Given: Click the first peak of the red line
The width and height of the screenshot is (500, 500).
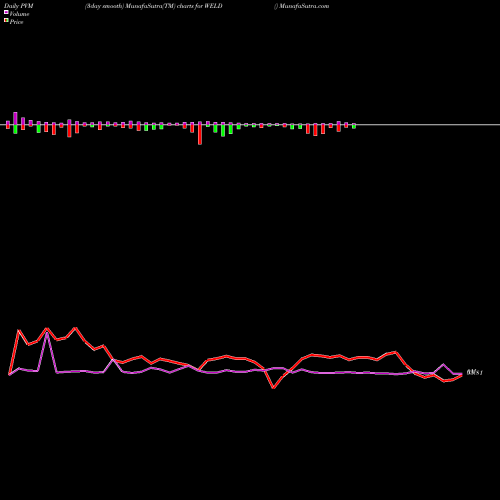Looking at the screenshot, I should pos(19,330).
